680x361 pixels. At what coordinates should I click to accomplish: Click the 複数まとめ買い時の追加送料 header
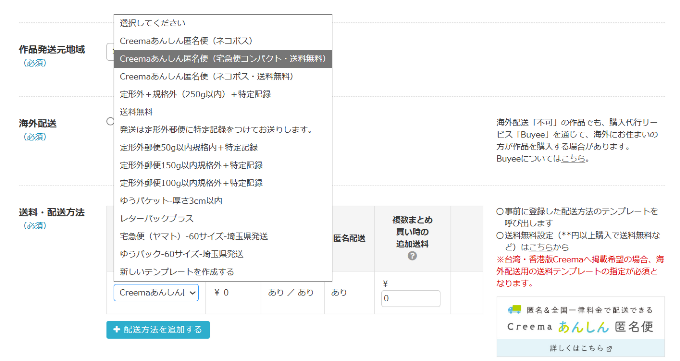click(412, 232)
